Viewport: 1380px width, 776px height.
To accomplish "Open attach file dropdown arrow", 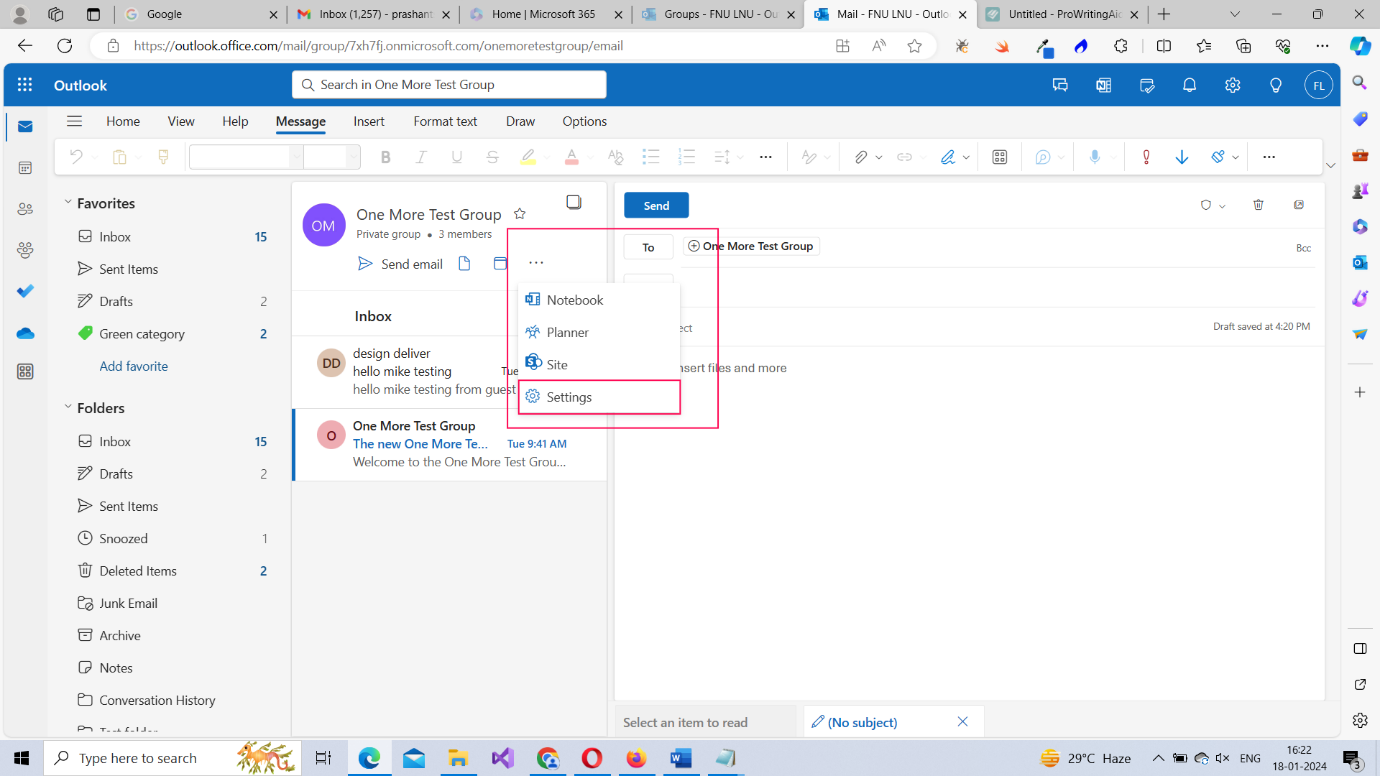I will [x=879, y=157].
